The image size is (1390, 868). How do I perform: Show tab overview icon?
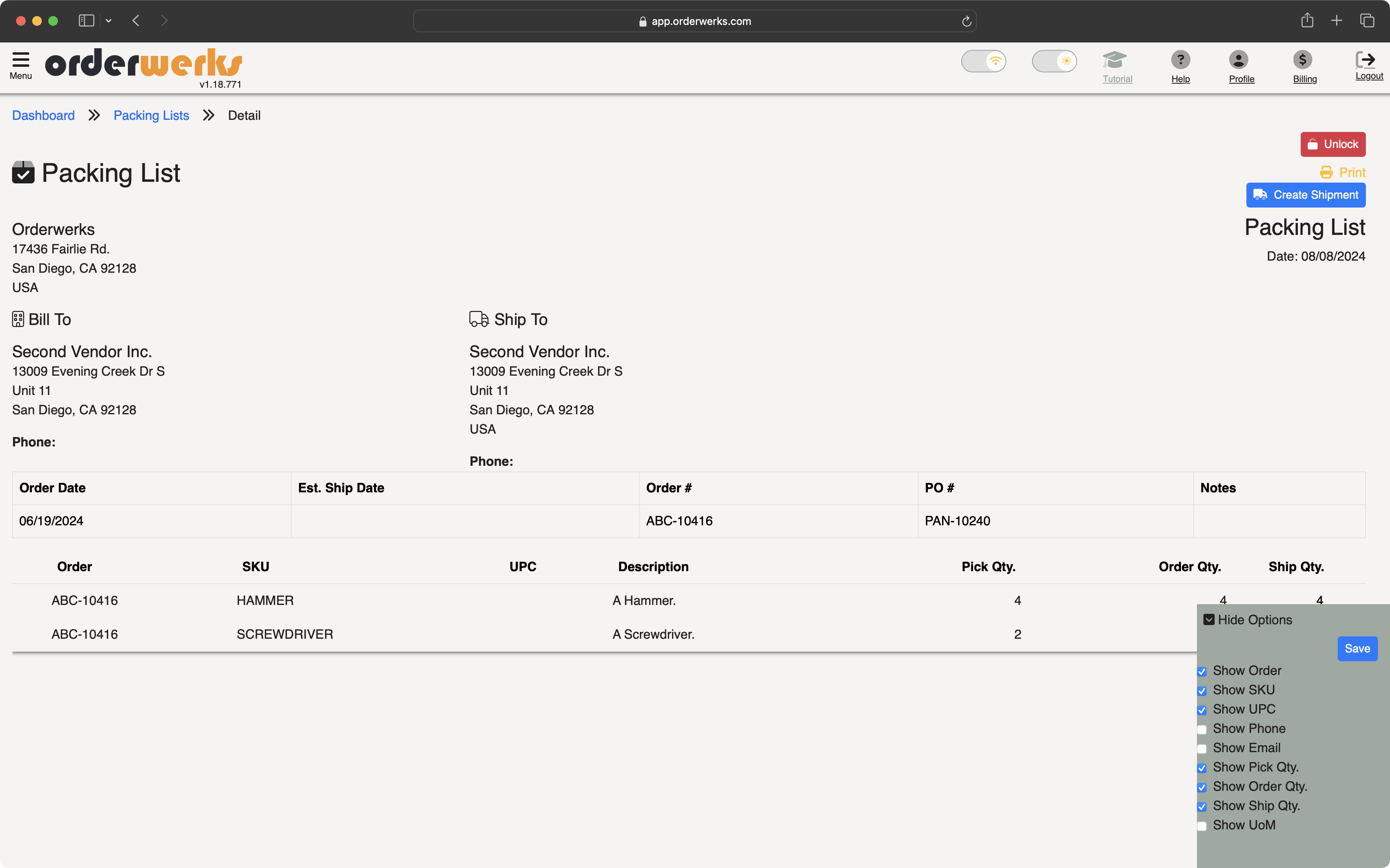point(1367,21)
